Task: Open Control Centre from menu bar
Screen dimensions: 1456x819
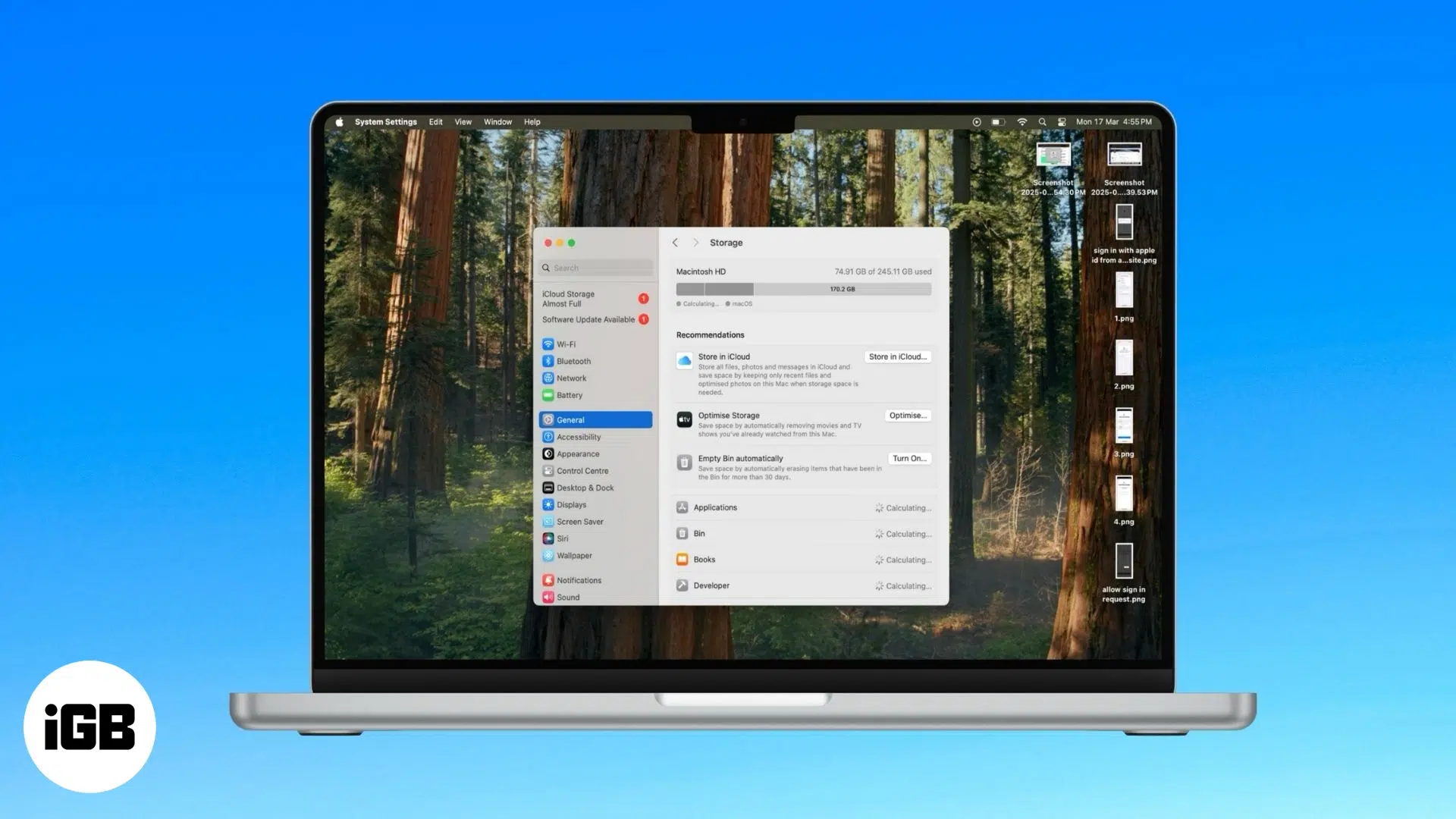Action: tap(1062, 122)
